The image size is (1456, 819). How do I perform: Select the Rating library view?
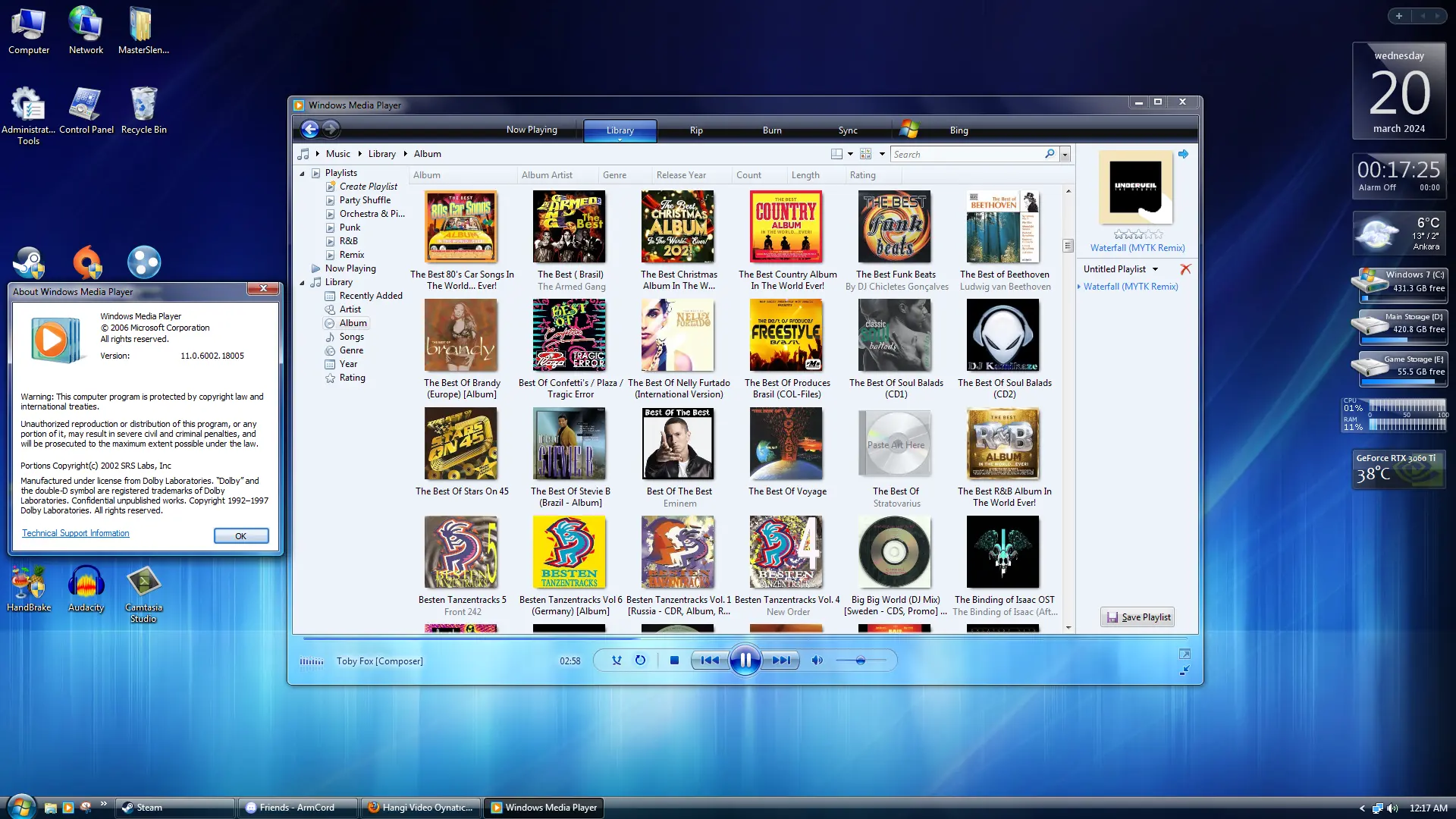(x=352, y=378)
